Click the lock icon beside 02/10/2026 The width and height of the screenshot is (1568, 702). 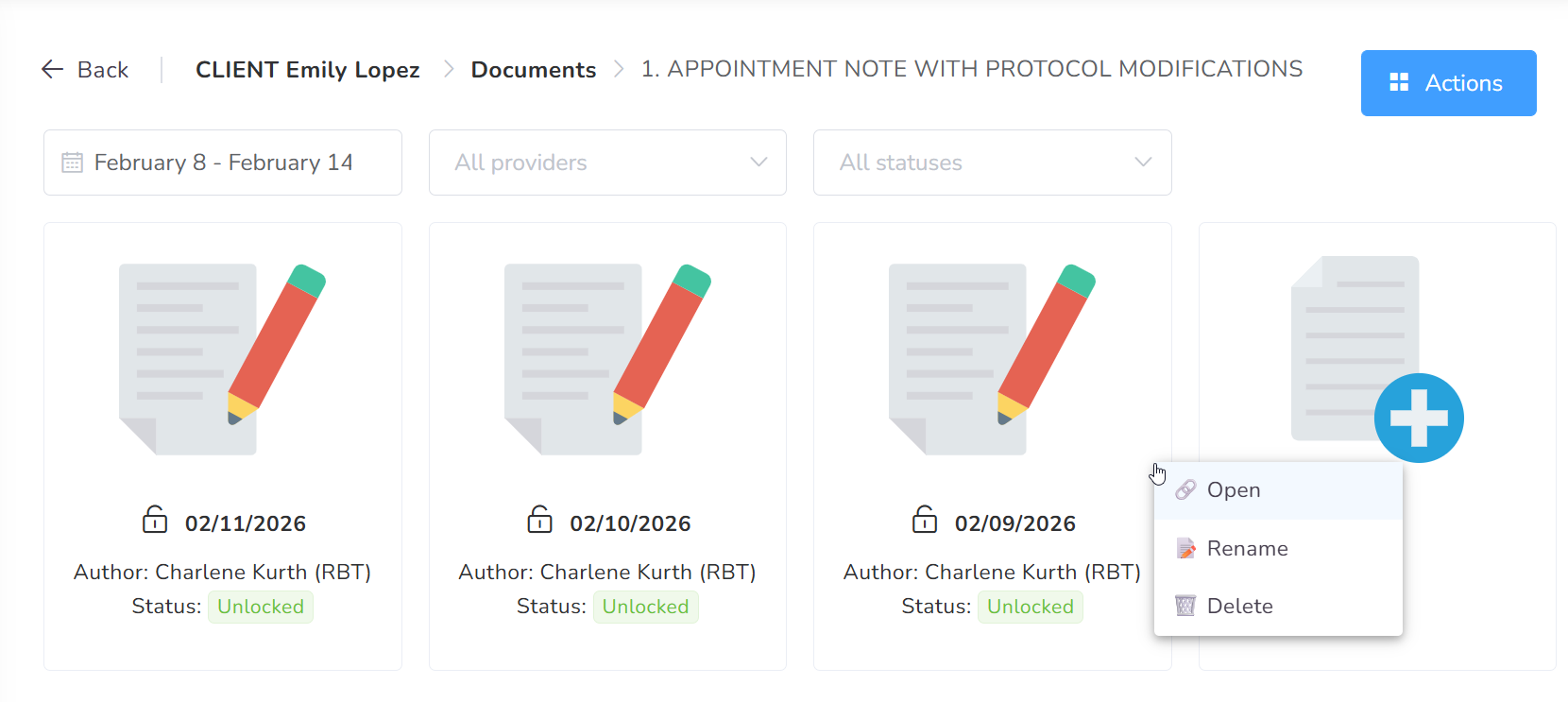(539, 520)
